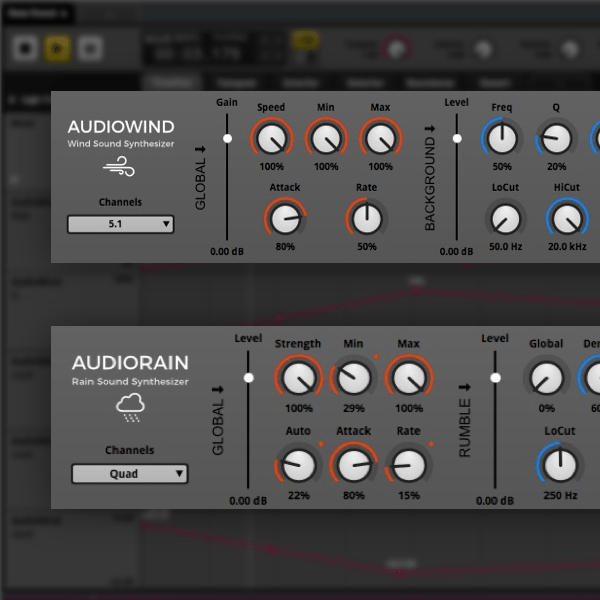Click the 29% value under AudioRain Min
600x600 pixels.
click(x=354, y=408)
